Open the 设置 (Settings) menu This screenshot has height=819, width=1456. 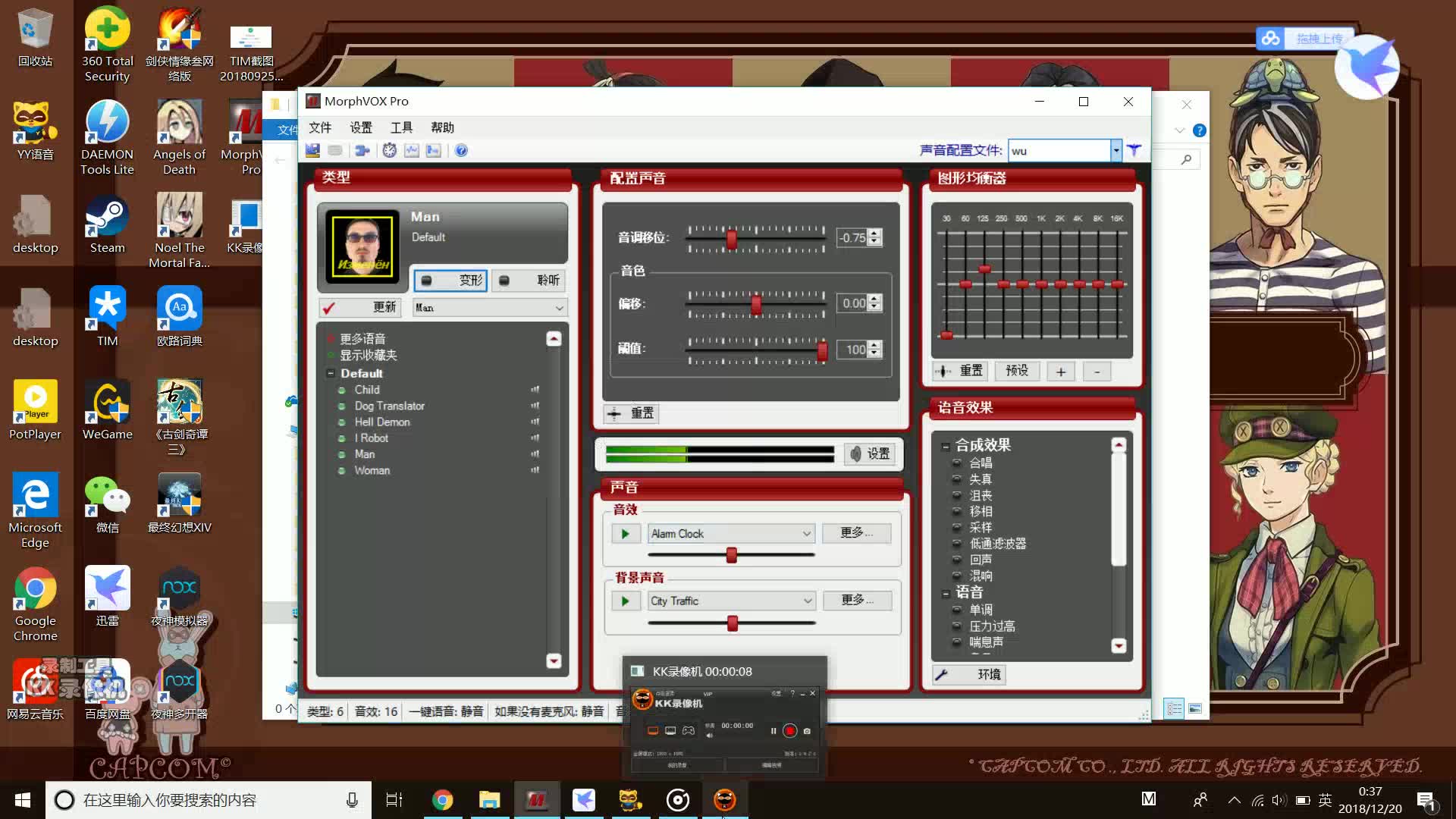tap(360, 127)
